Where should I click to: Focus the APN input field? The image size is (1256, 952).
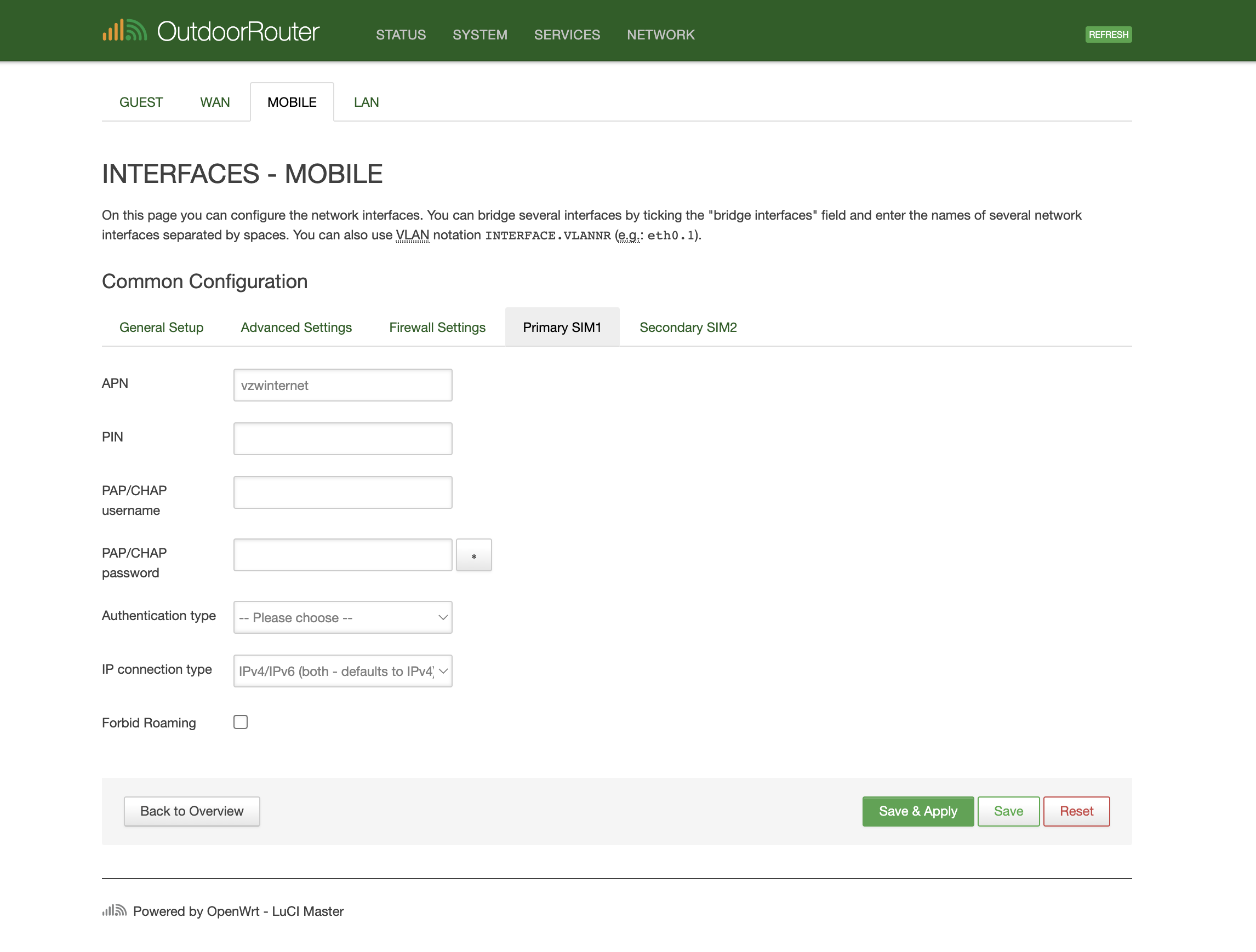click(343, 385)
